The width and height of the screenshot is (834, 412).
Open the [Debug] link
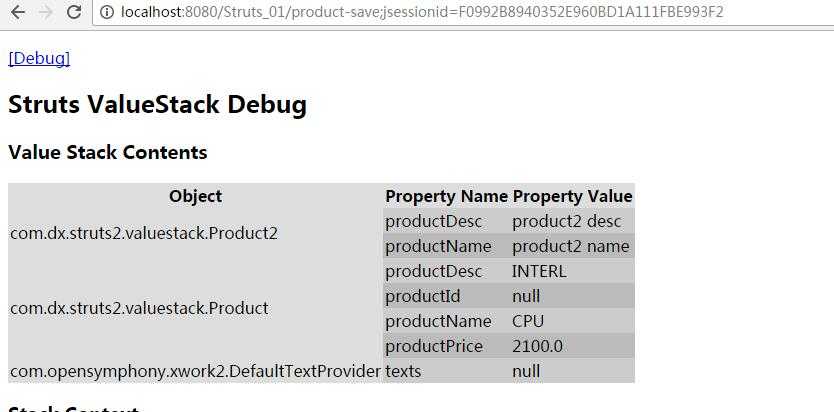tap(39, 58)
